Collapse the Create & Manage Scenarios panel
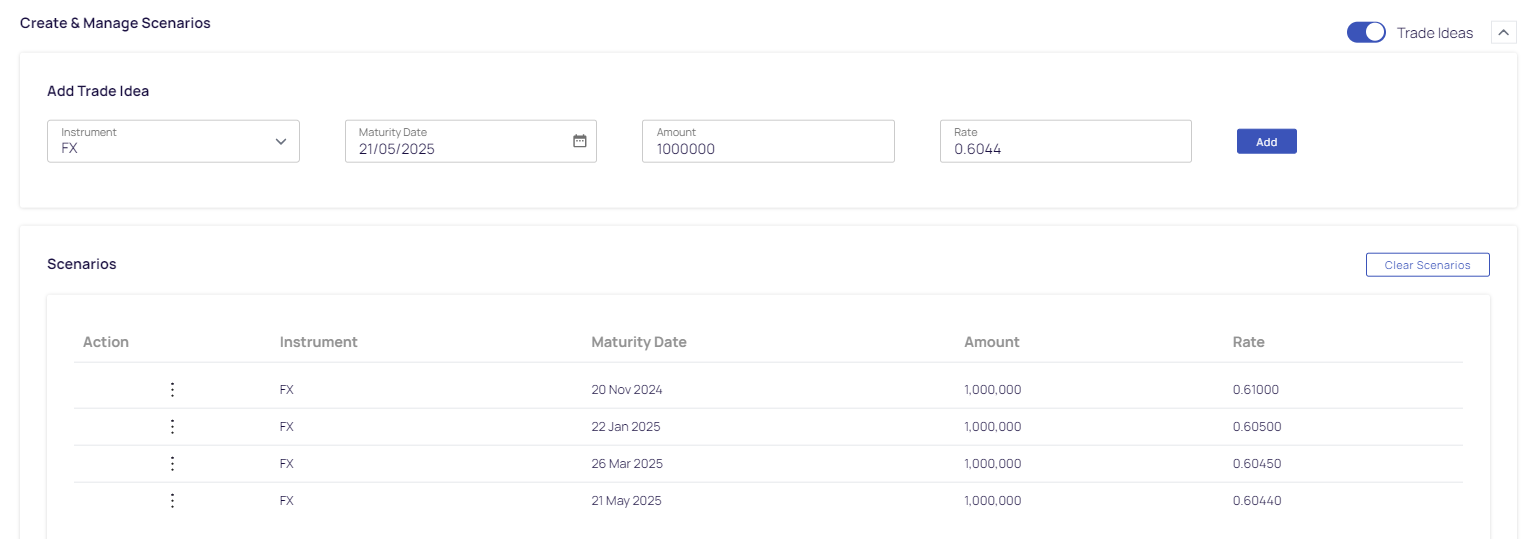Viewport: 1533px width, 539px height. pyautogui.click(x=1504, y=33)
